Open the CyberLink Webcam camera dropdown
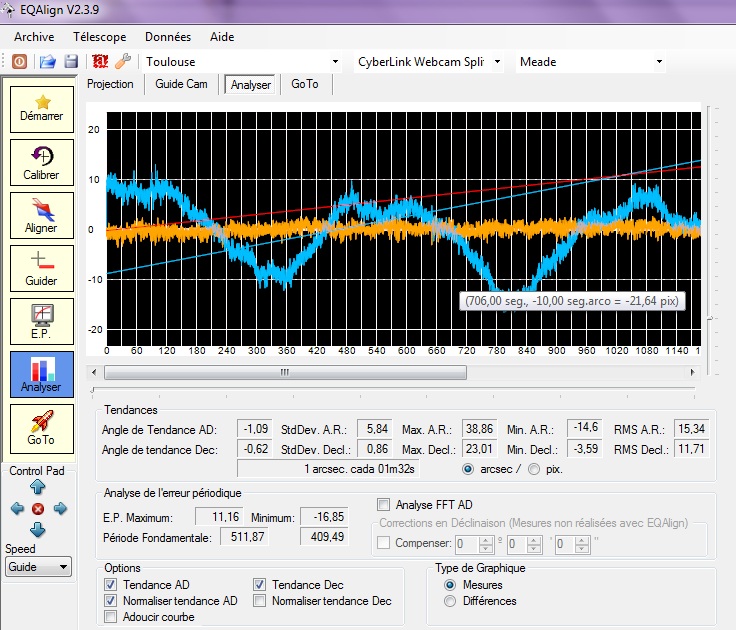 pos(497,61)
